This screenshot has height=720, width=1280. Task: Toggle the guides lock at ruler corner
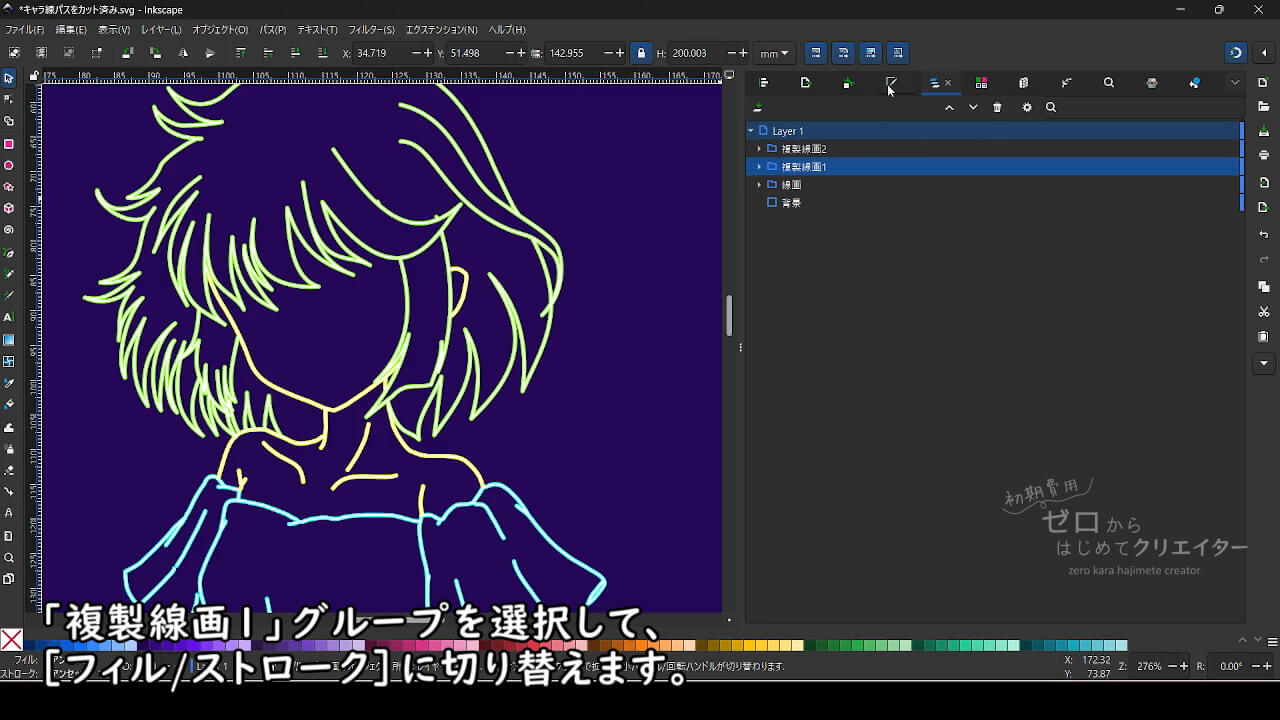(34, 76)
